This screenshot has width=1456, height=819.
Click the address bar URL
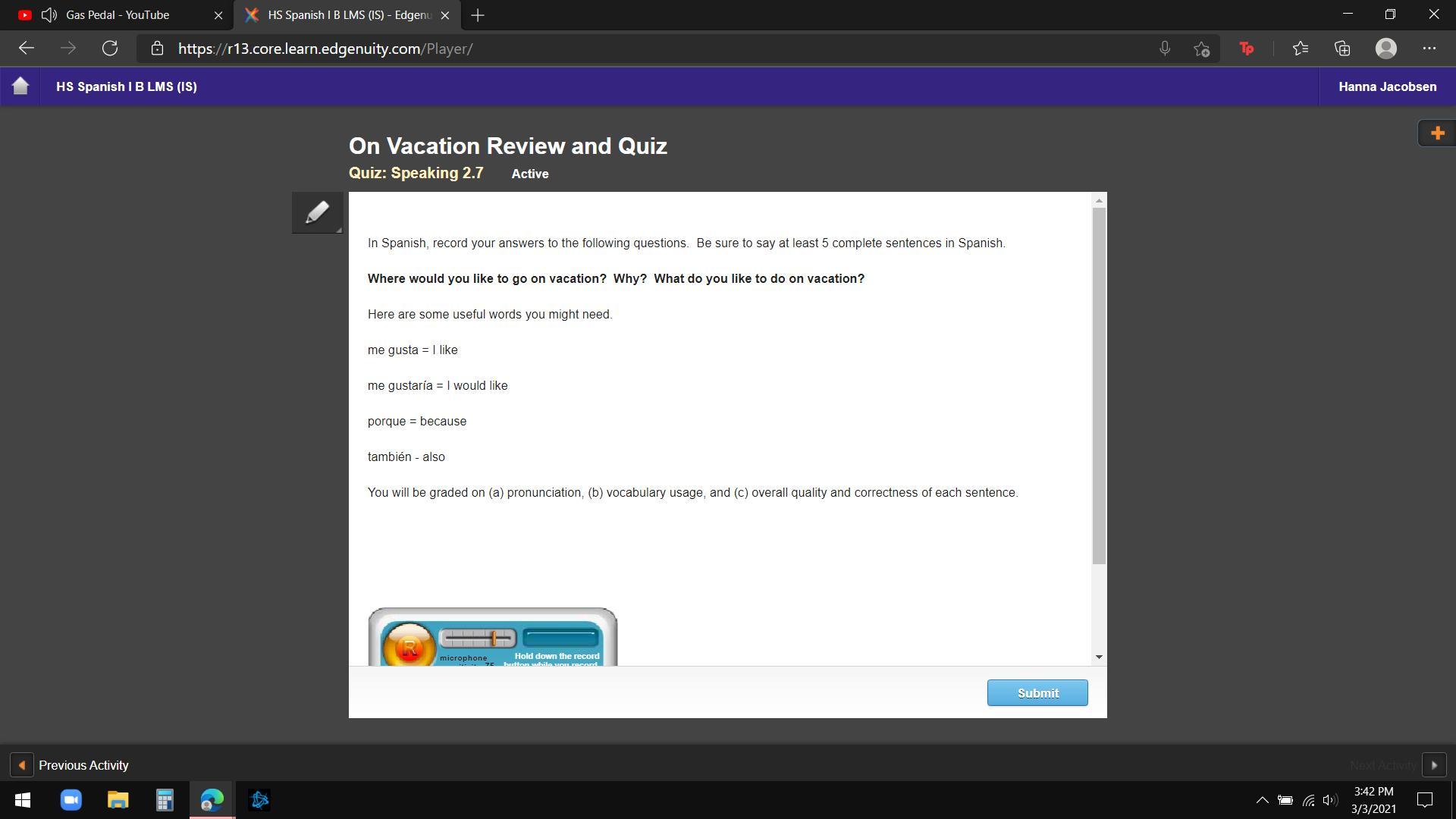coord(325,49)
